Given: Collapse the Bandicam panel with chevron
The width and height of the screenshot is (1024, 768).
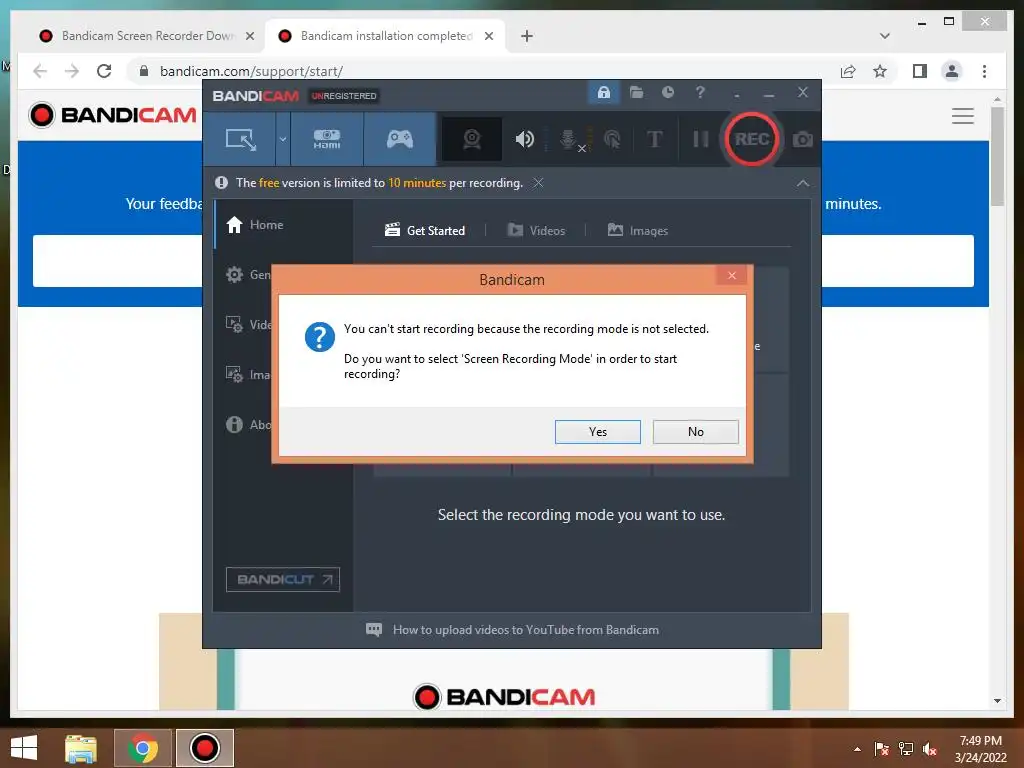Looking at the screenshot, I should tap(803, 184).
